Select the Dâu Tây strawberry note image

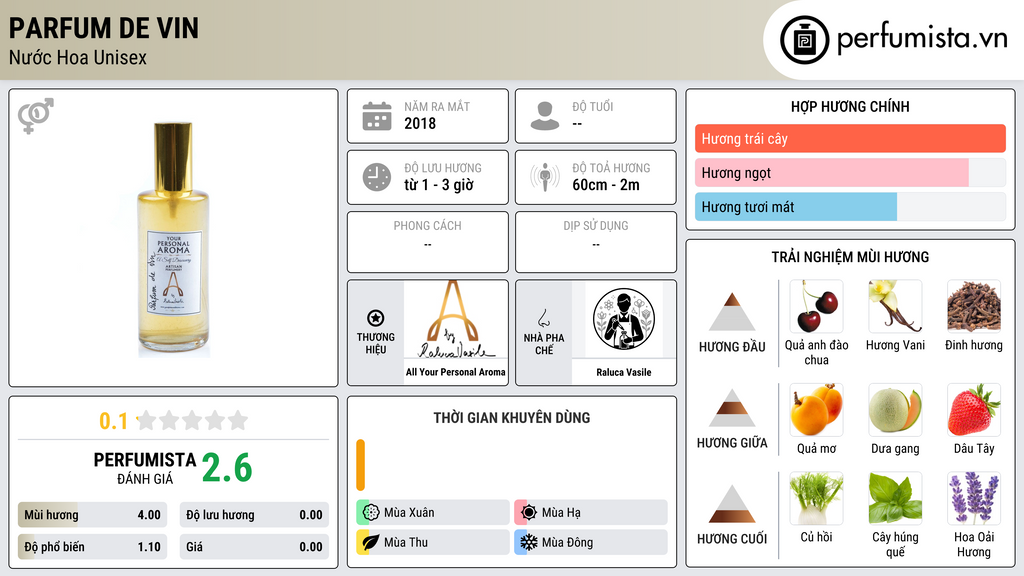tap(974, 409)
